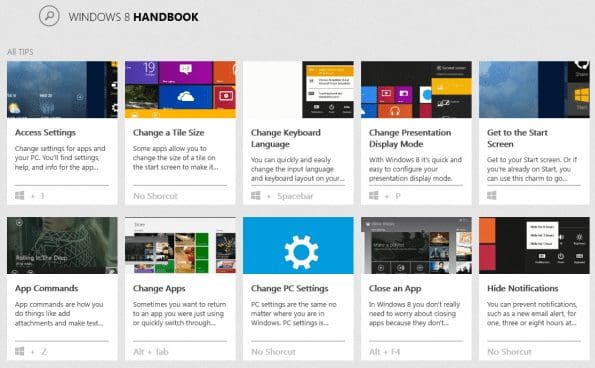
Task: Open the App Commands thumbnail image
Action: 62,245
